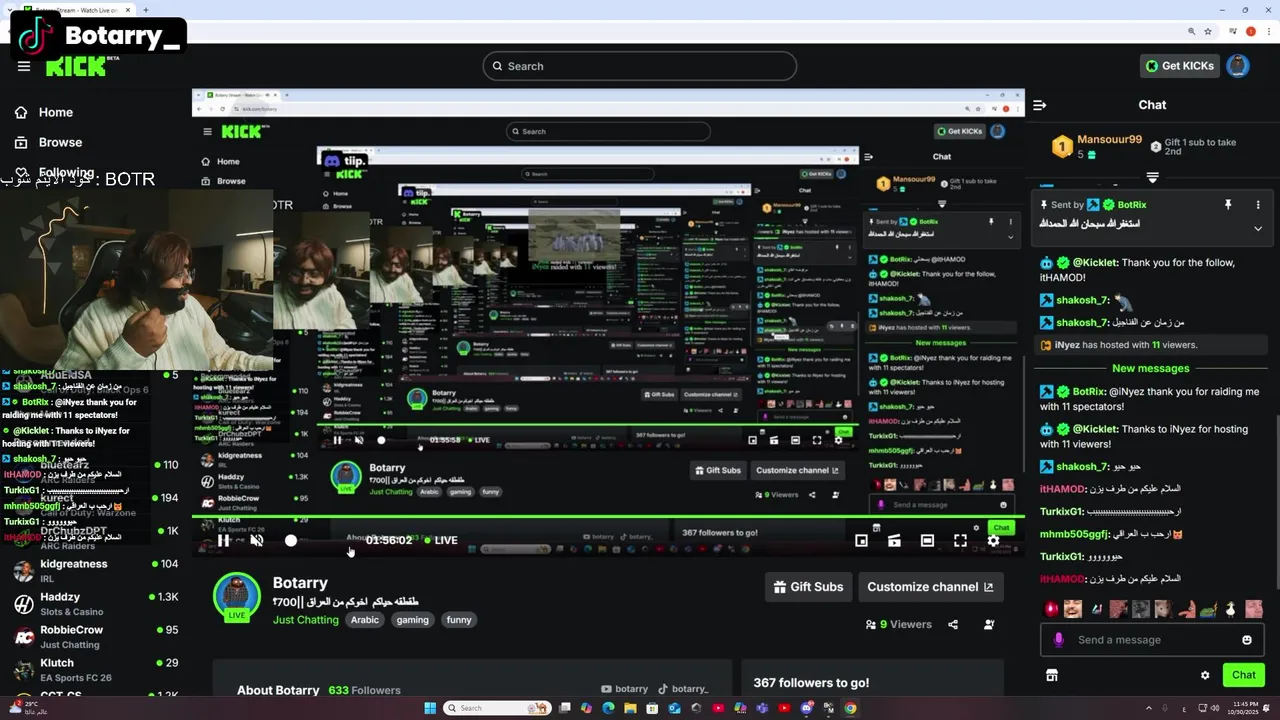Viewport: 1280px width, 720px height.
Task: Expand the gift leaderboard chevron
Action: [x=1152, y=177]
